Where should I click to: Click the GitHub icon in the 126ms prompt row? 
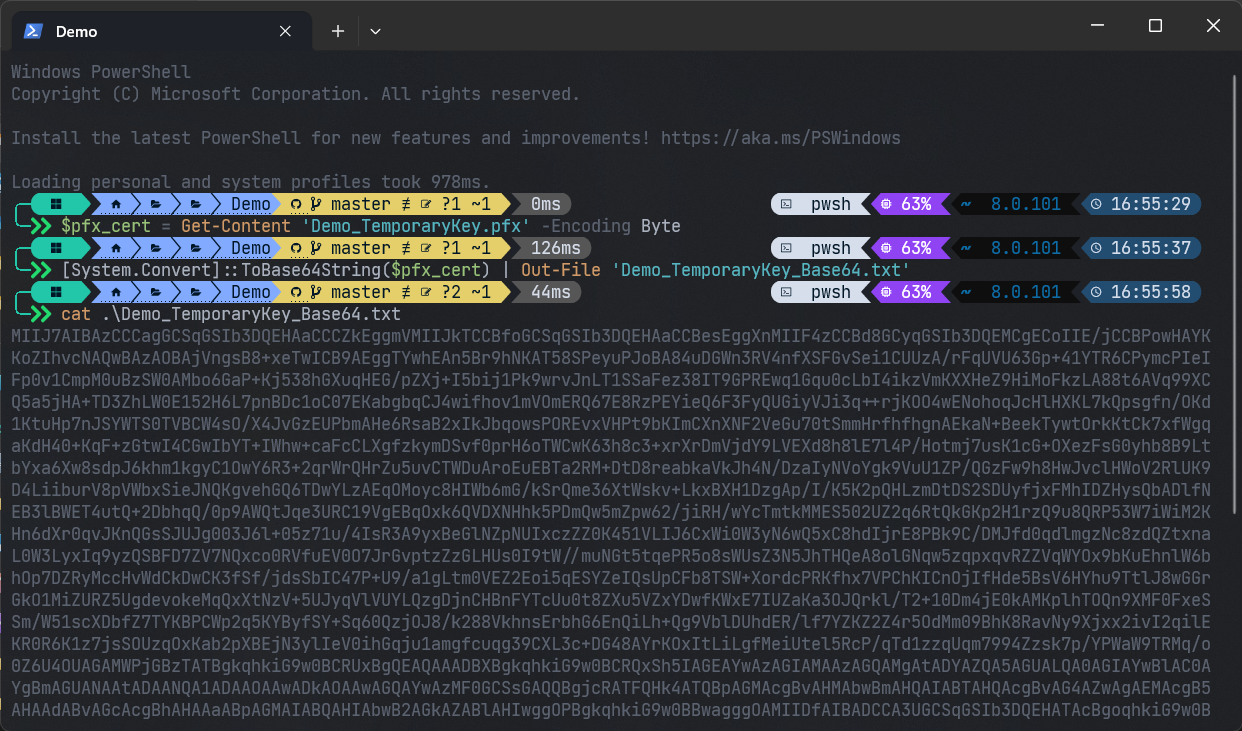tap(296, 248)
